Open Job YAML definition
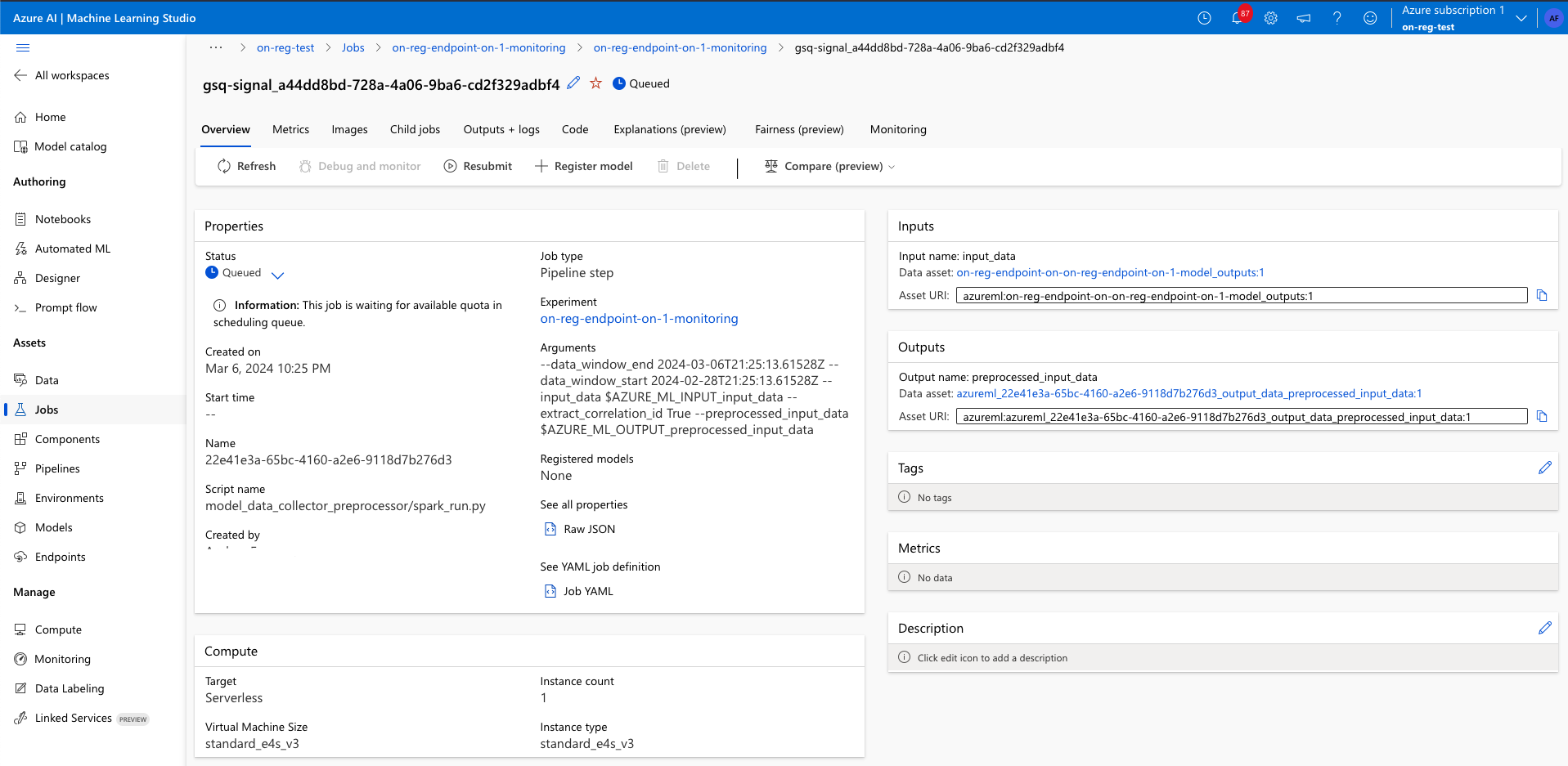The image size is (1568, 766). coord(578,591)
